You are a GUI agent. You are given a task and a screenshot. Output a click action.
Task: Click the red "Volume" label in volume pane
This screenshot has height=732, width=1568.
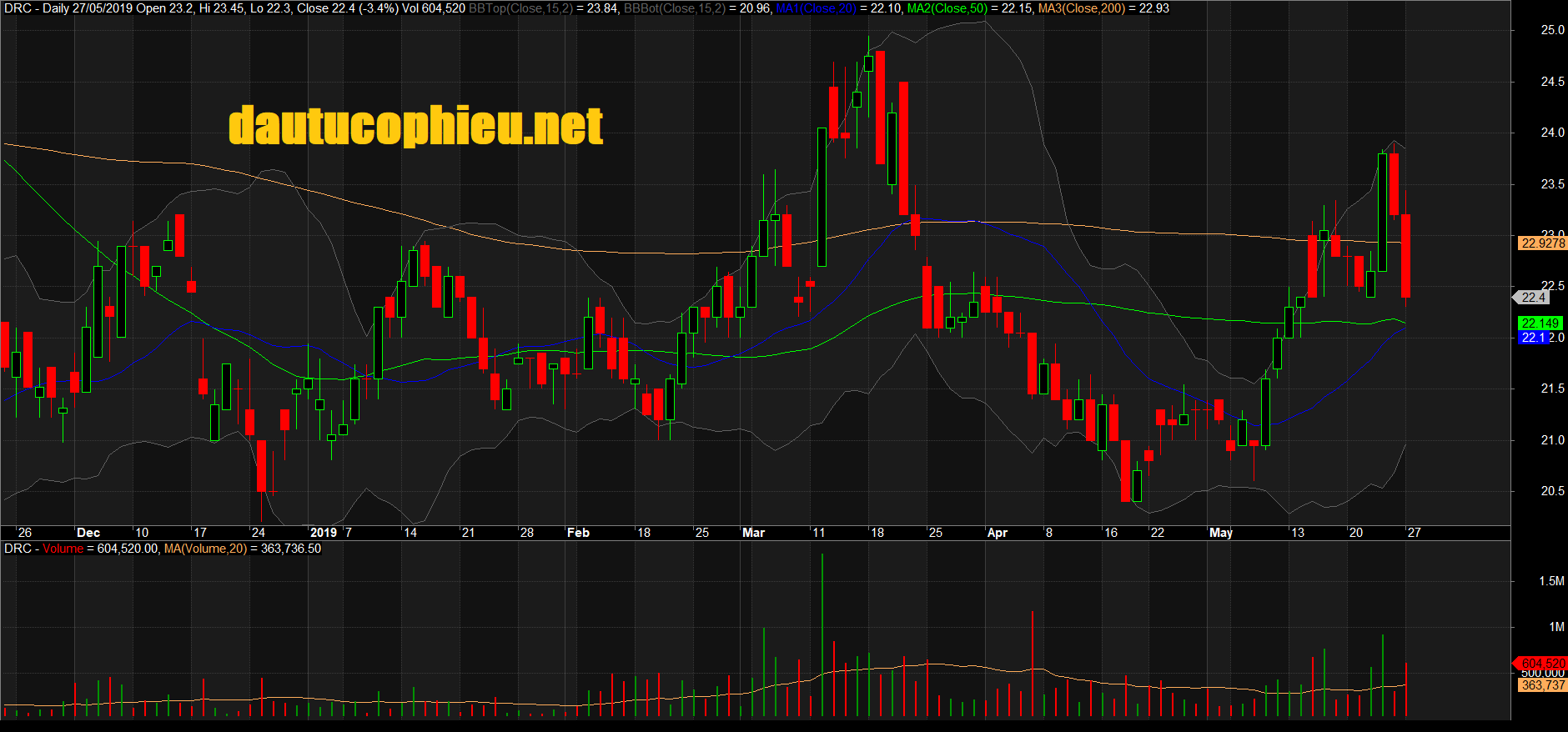point(63,549)
